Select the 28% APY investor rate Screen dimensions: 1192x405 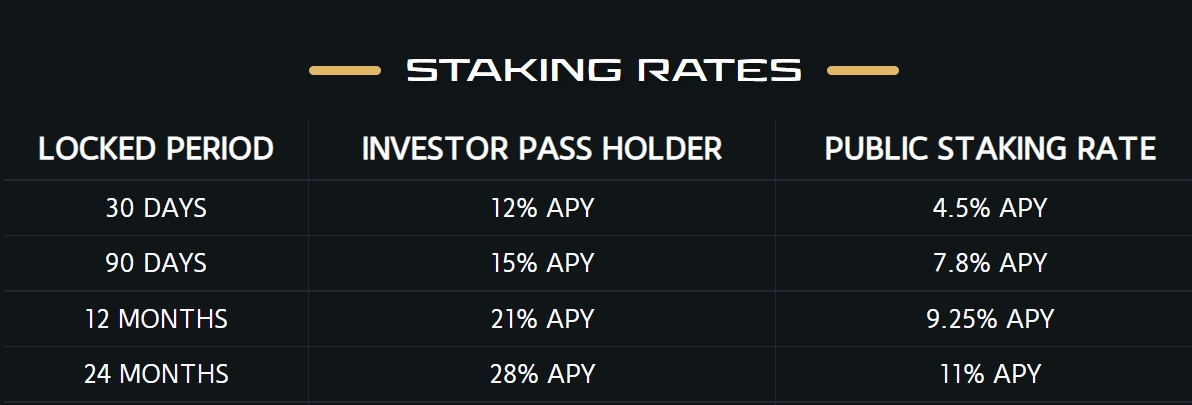tap(542, 374)
